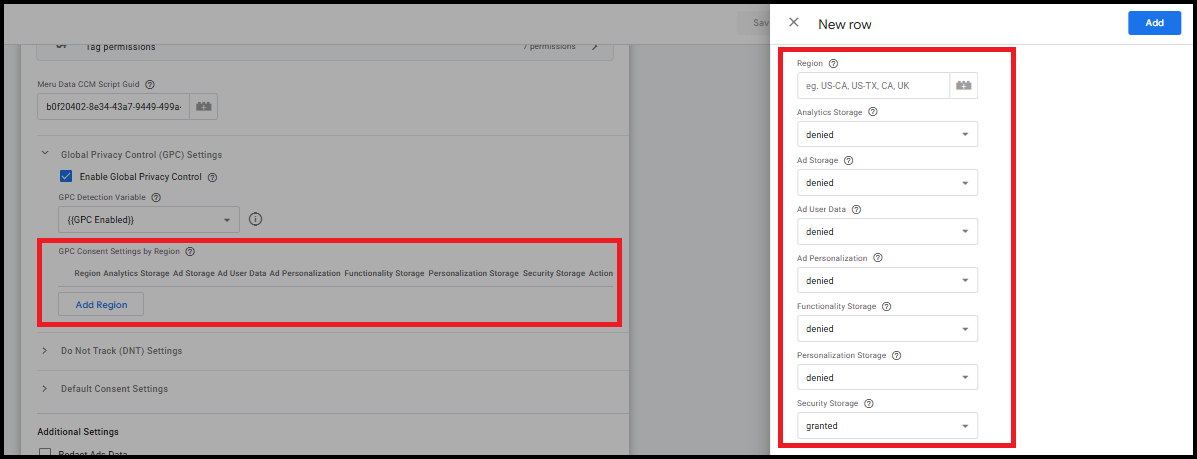Click the Add button in New row panel
The width and height of the screenshot is (1197, 459).
pos(1153,23)
